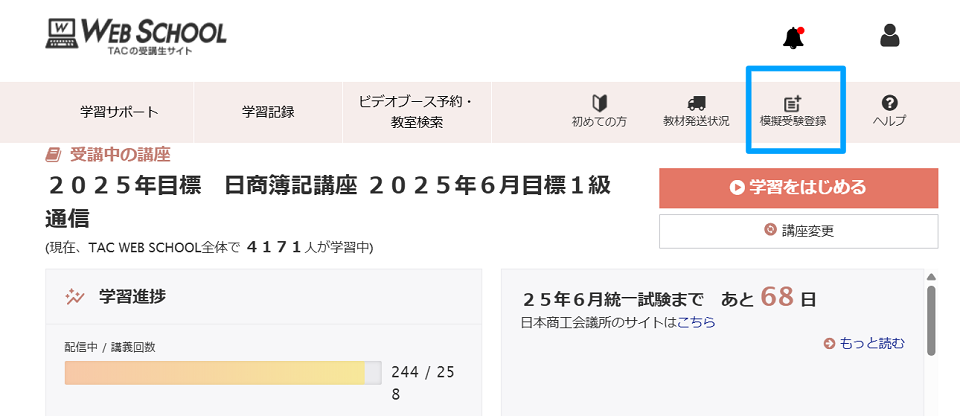960x416 pixels.
Task: Click the 受講中の講座 book icon
Action: pos(54,155)
